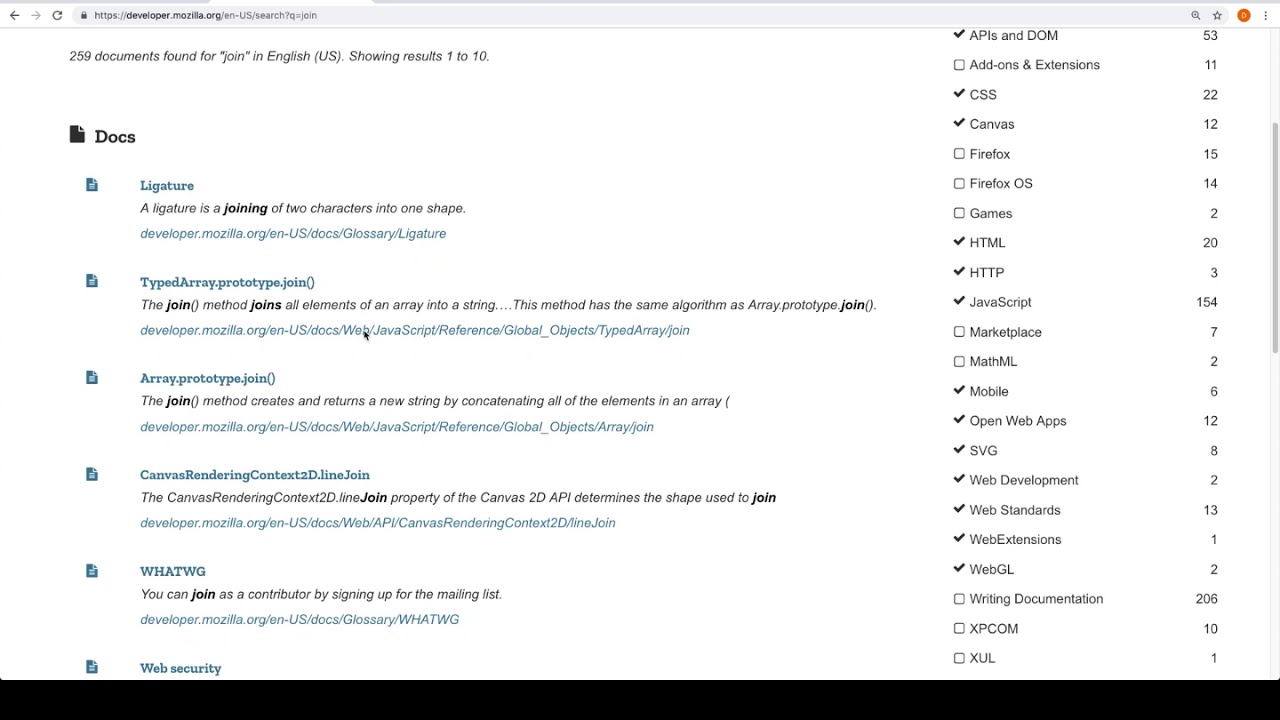This screenshot has height=720, width=1280.
Task: Open the Array.prototype.join() result title
Action: point(207,378)
